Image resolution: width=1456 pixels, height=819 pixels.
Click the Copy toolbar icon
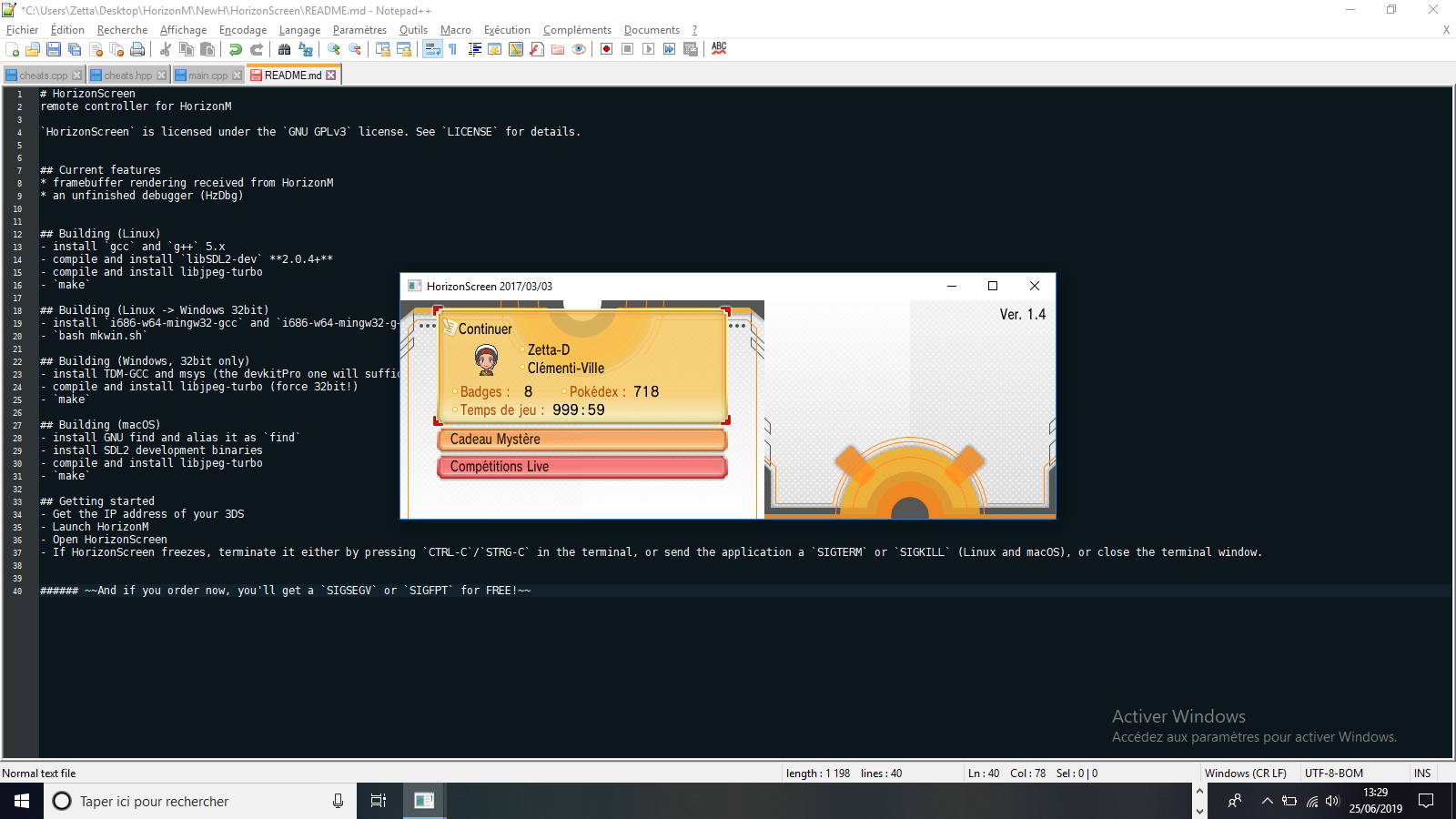pyautogui.click(x=187, y=49)
